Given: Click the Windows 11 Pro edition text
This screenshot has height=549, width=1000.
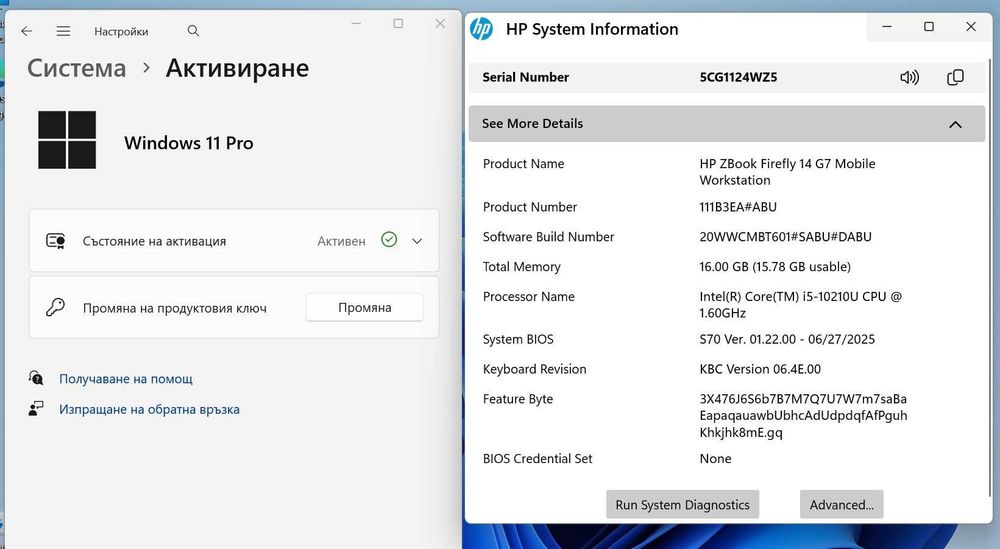Looking at the screenshot, I should (189, 143).
